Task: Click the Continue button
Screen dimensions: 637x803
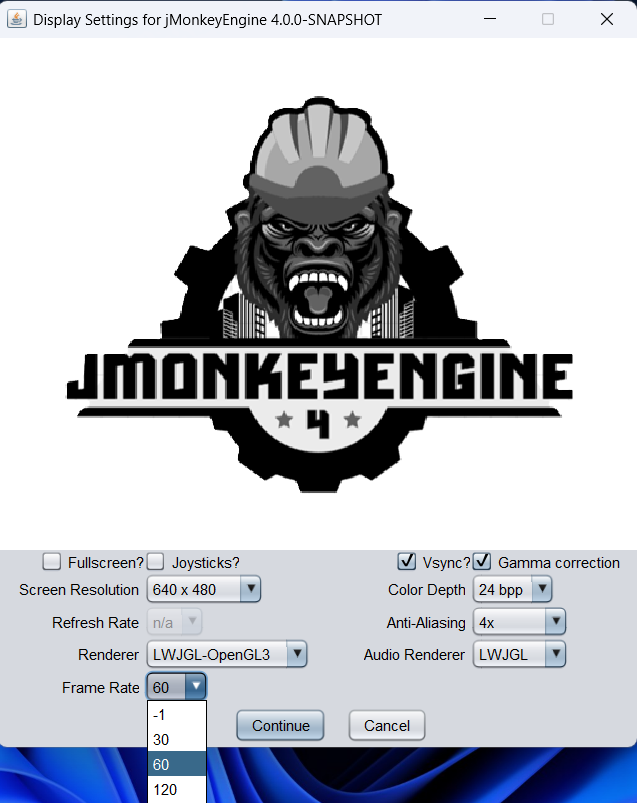Action: click(280, 725)
